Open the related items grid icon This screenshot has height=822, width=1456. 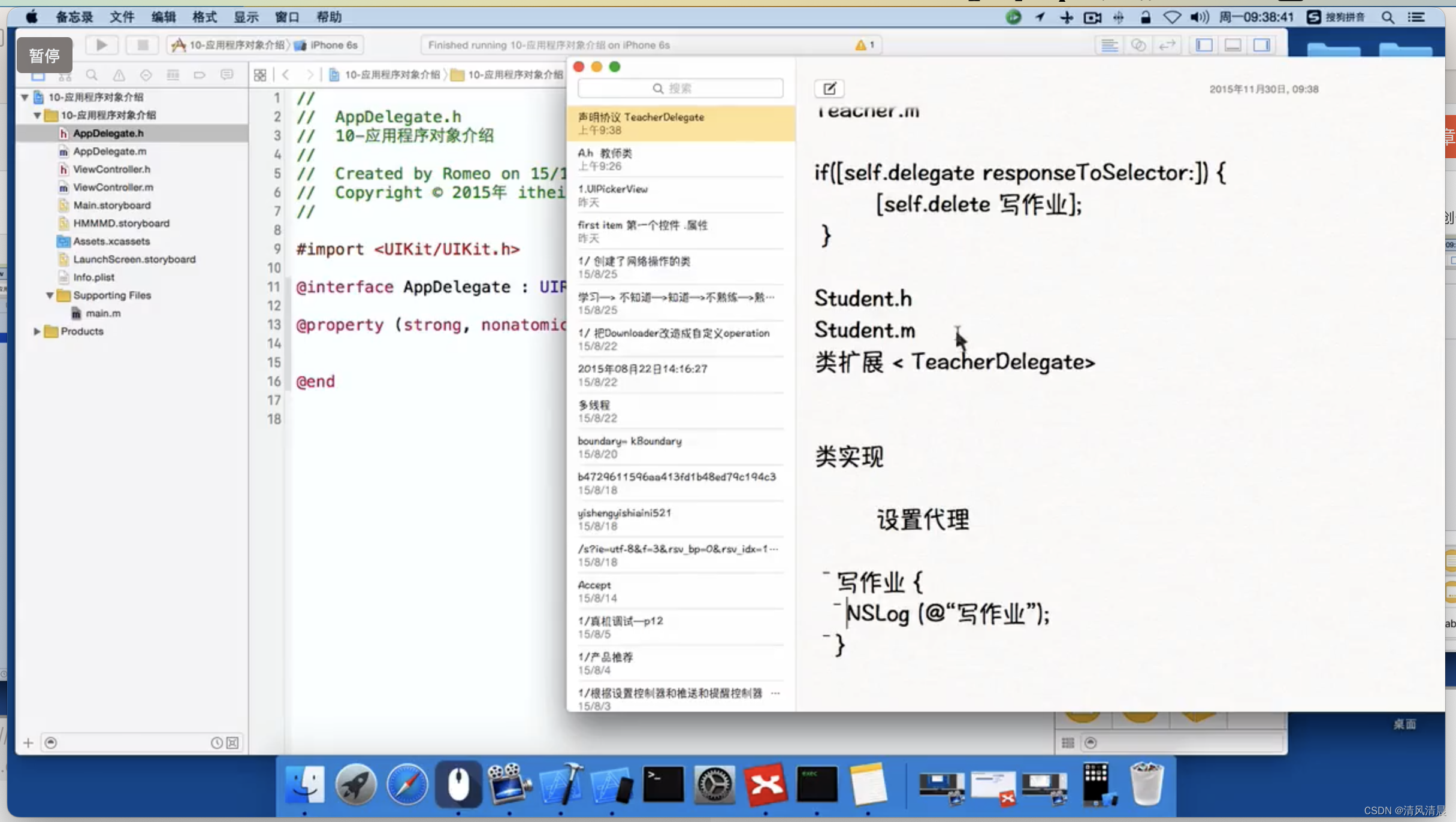point(260,75)
